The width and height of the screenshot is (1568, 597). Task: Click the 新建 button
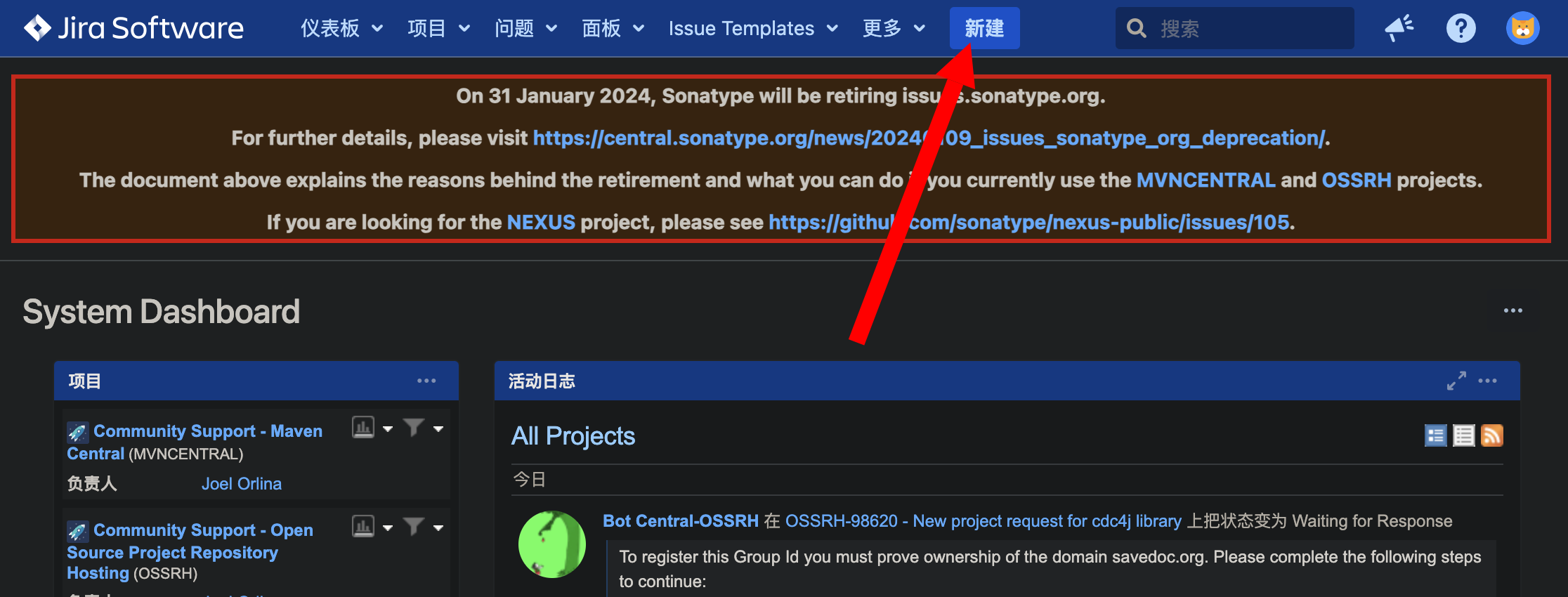pos(984,28)
